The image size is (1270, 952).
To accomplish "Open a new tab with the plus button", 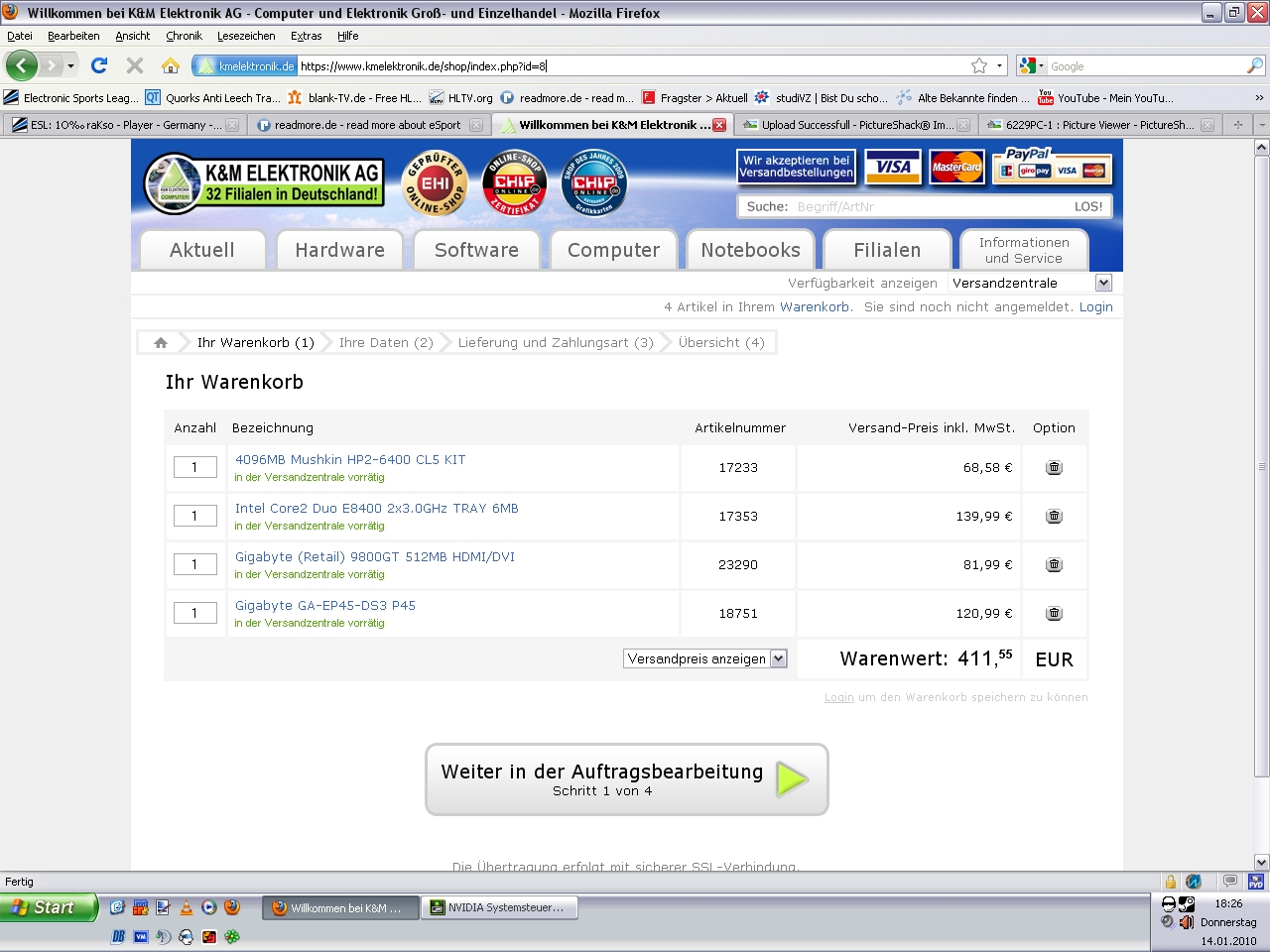I will (1237, 125).
